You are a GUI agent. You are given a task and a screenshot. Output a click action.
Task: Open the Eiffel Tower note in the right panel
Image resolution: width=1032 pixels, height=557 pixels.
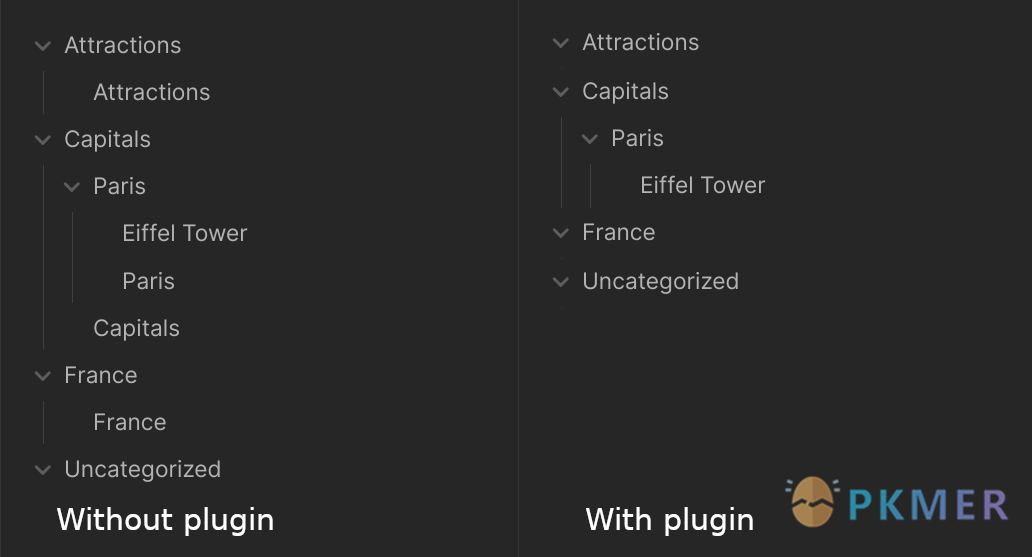703,185
